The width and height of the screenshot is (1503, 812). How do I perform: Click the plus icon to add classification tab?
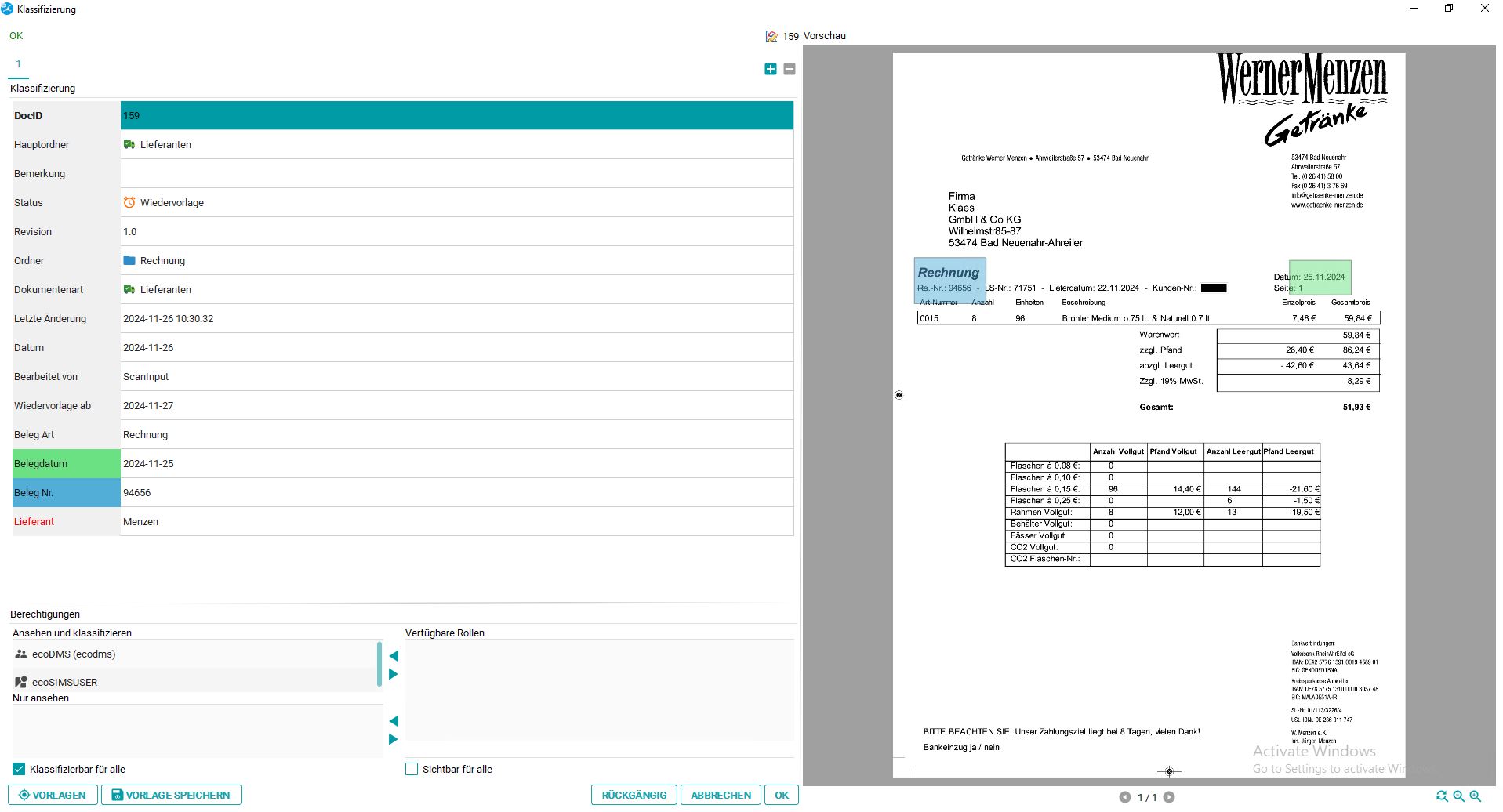tap(770, 69)
